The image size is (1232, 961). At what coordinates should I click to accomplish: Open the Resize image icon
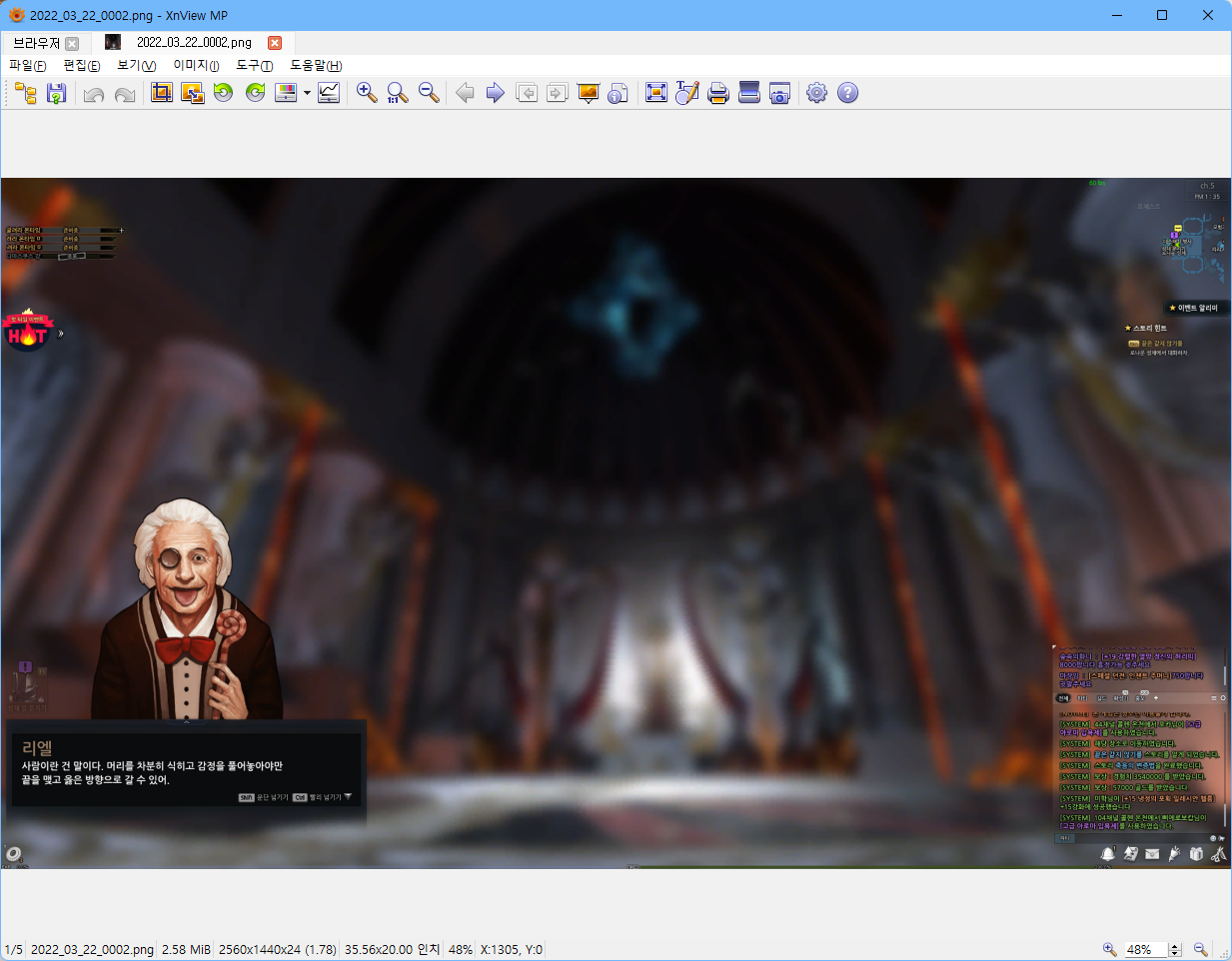(193, 93)
